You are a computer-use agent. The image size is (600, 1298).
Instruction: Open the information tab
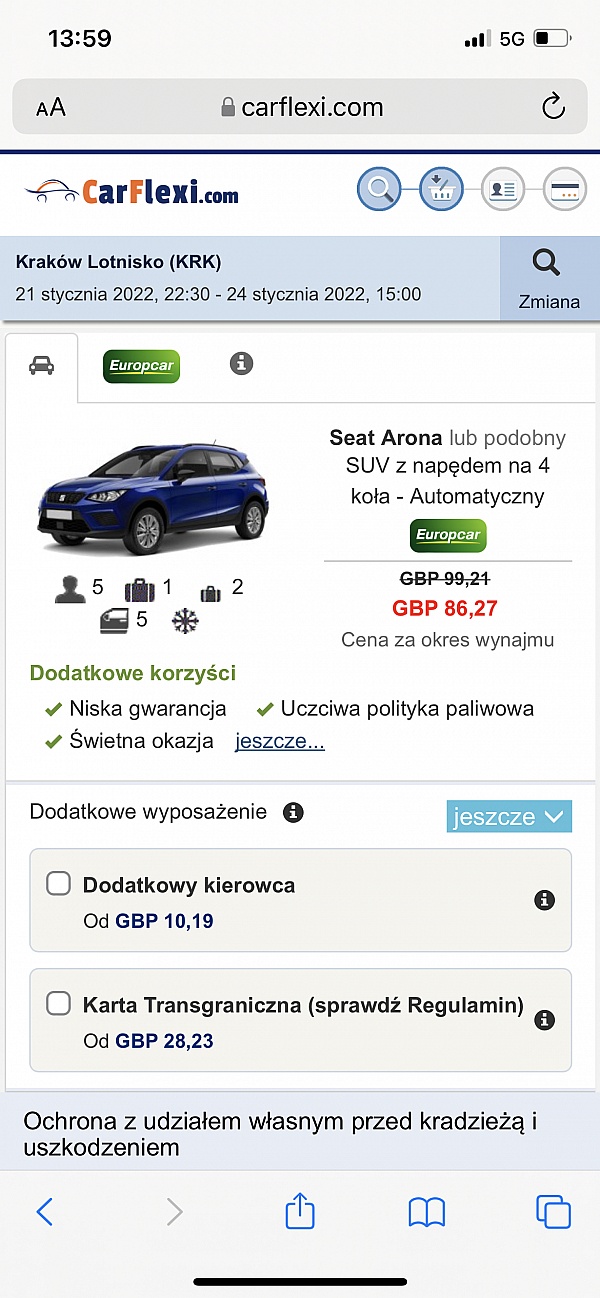pos(241,363)
